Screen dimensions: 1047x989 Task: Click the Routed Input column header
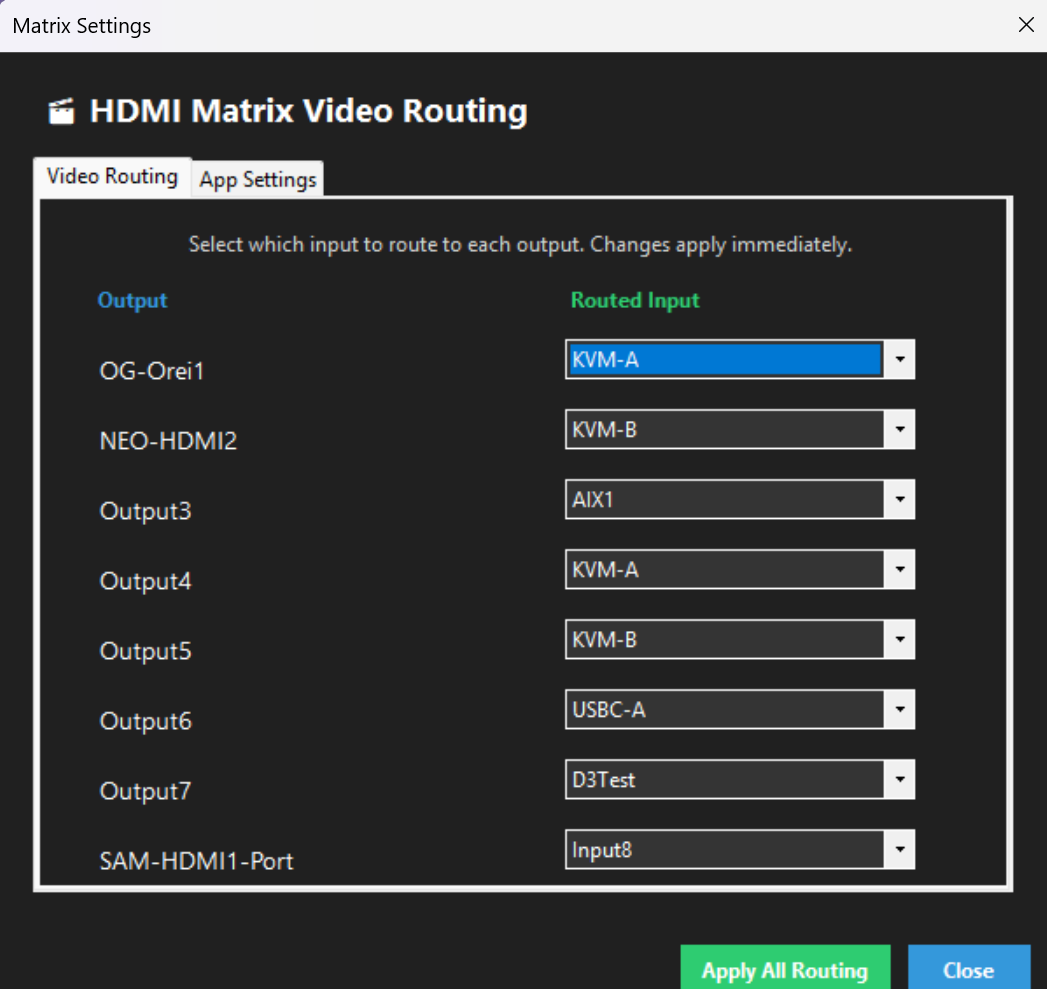[x=635, y=300]
